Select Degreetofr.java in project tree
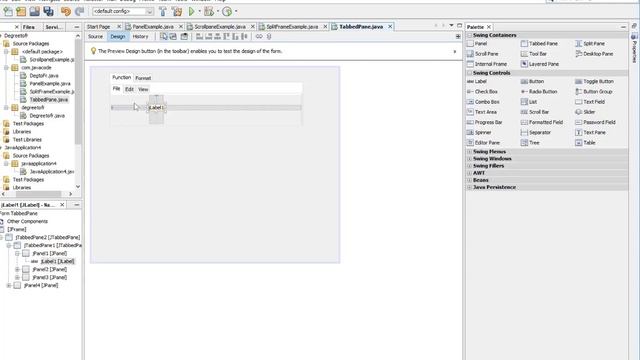The width and height of the screenshot is (640, 360). coord(47,116)
